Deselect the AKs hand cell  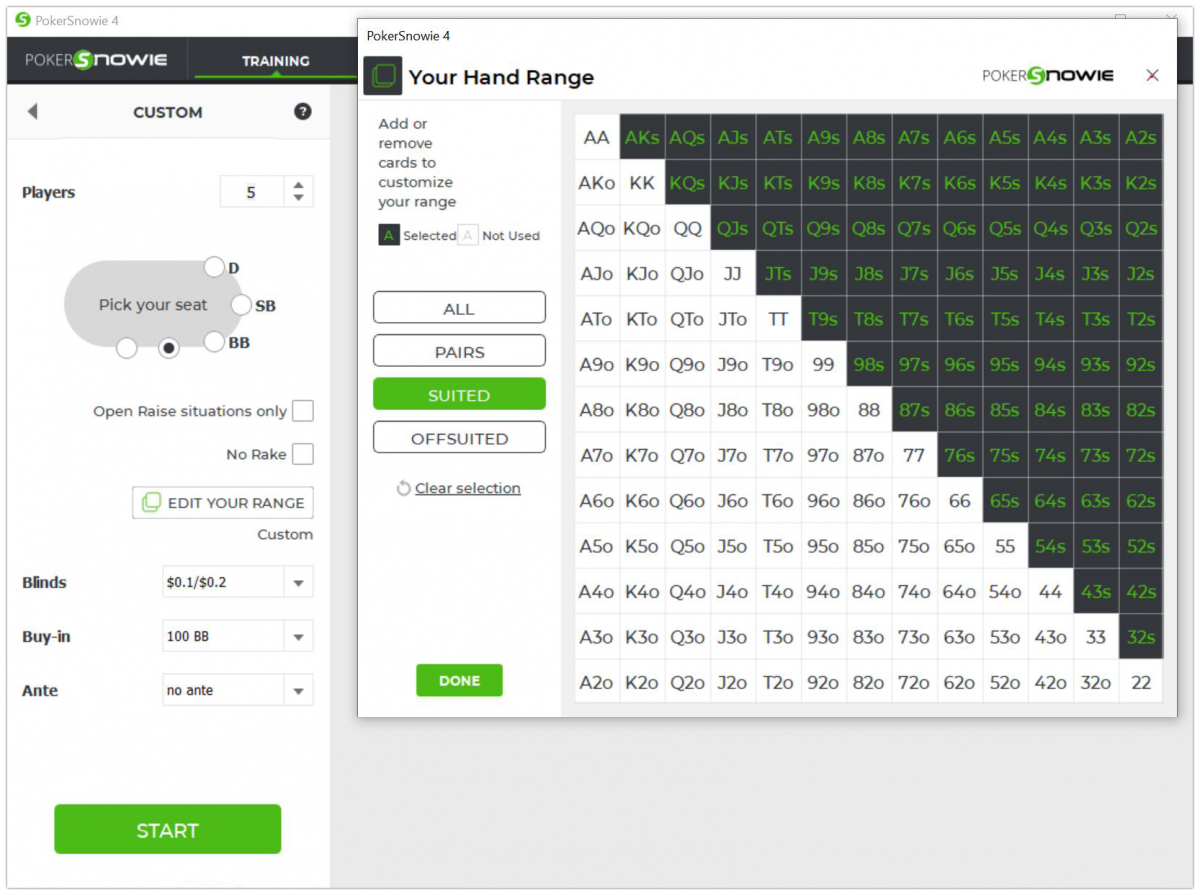tap(642, 137)
